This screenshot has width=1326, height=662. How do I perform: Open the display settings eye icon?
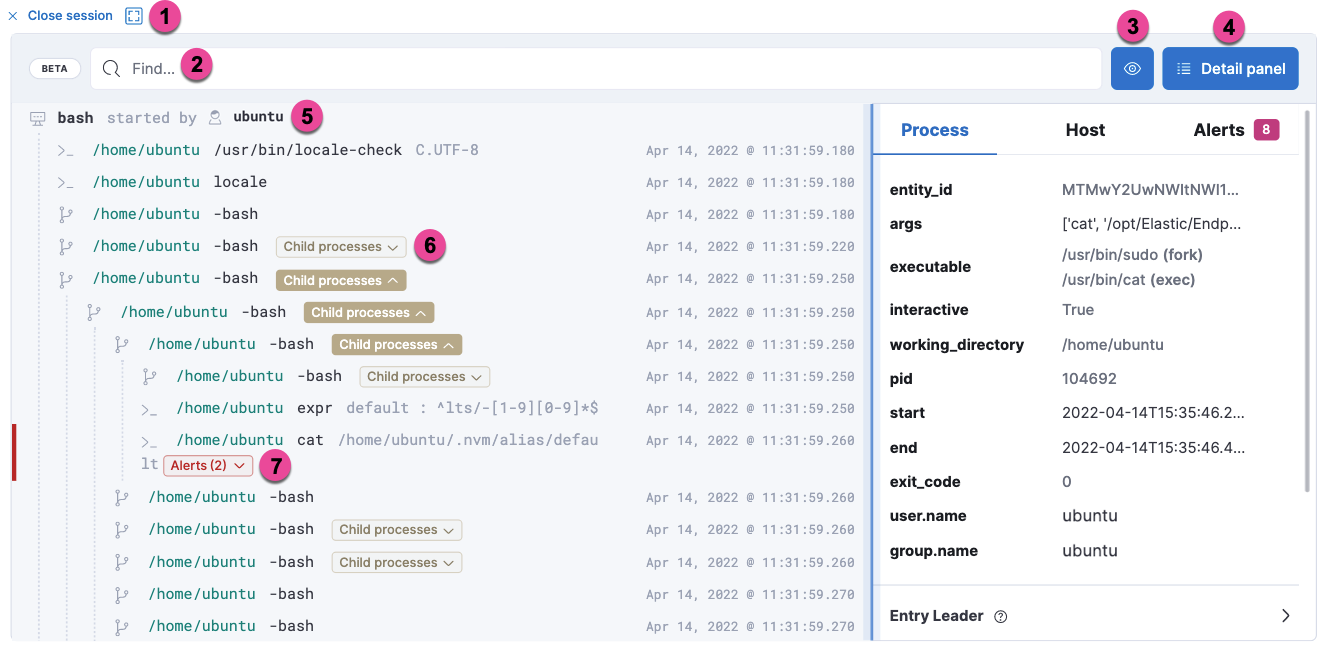pyautogui.click(x=1132, y=68)
